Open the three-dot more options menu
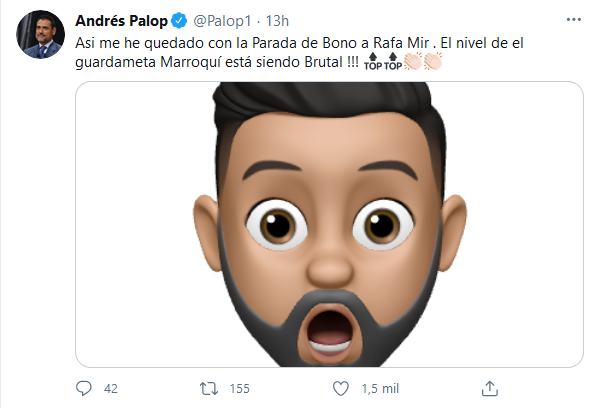 tap(574, 19)
